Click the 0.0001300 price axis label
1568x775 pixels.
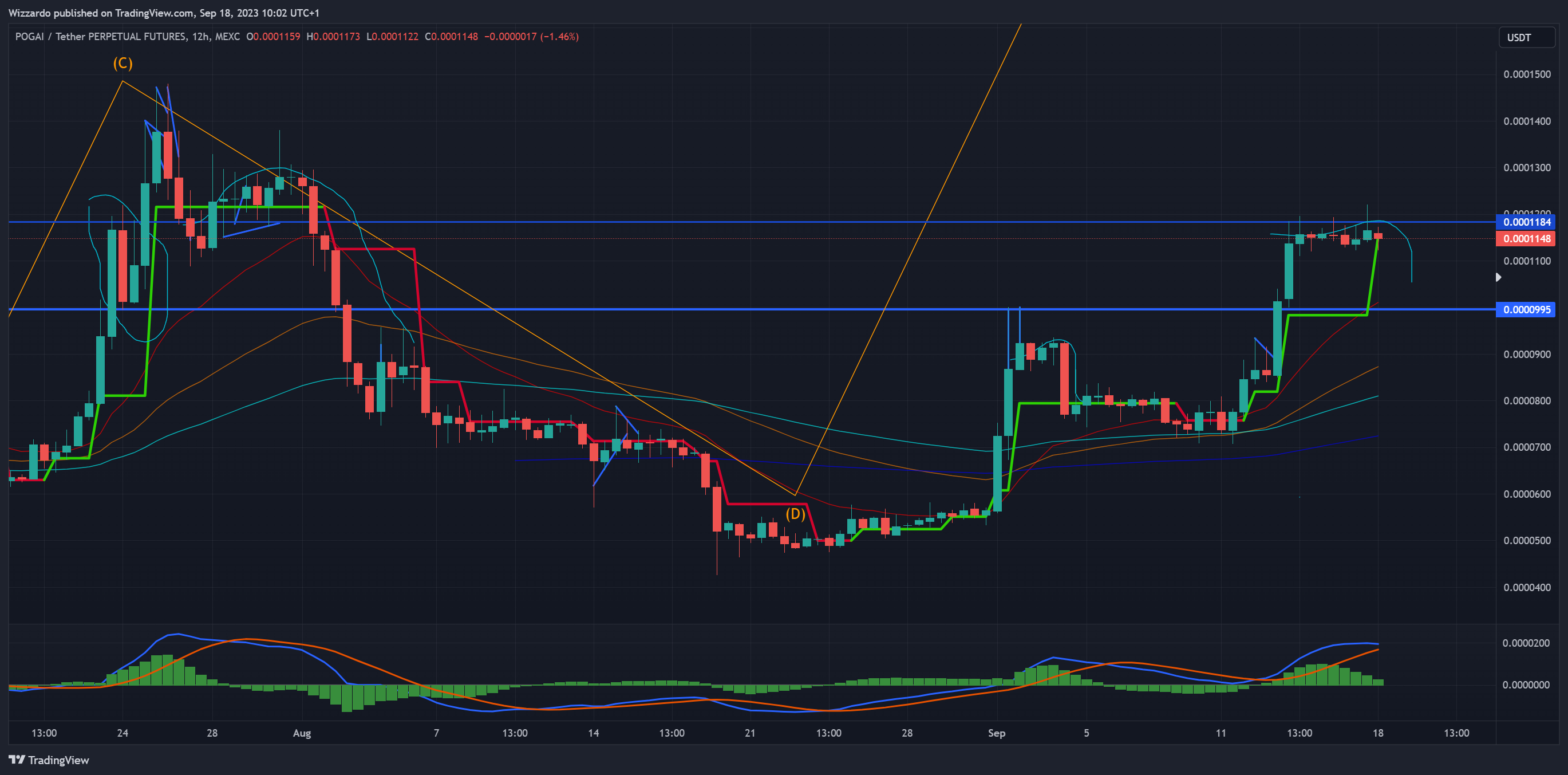pos(1527,168)
